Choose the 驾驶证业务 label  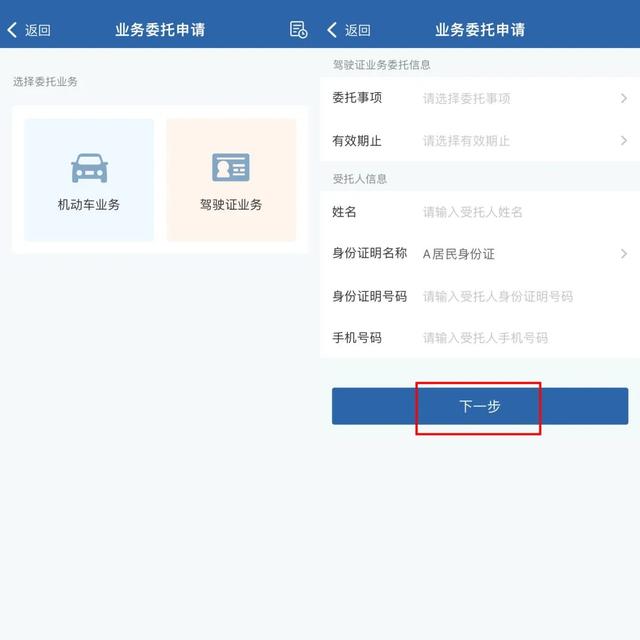click(x=231, y=204)
